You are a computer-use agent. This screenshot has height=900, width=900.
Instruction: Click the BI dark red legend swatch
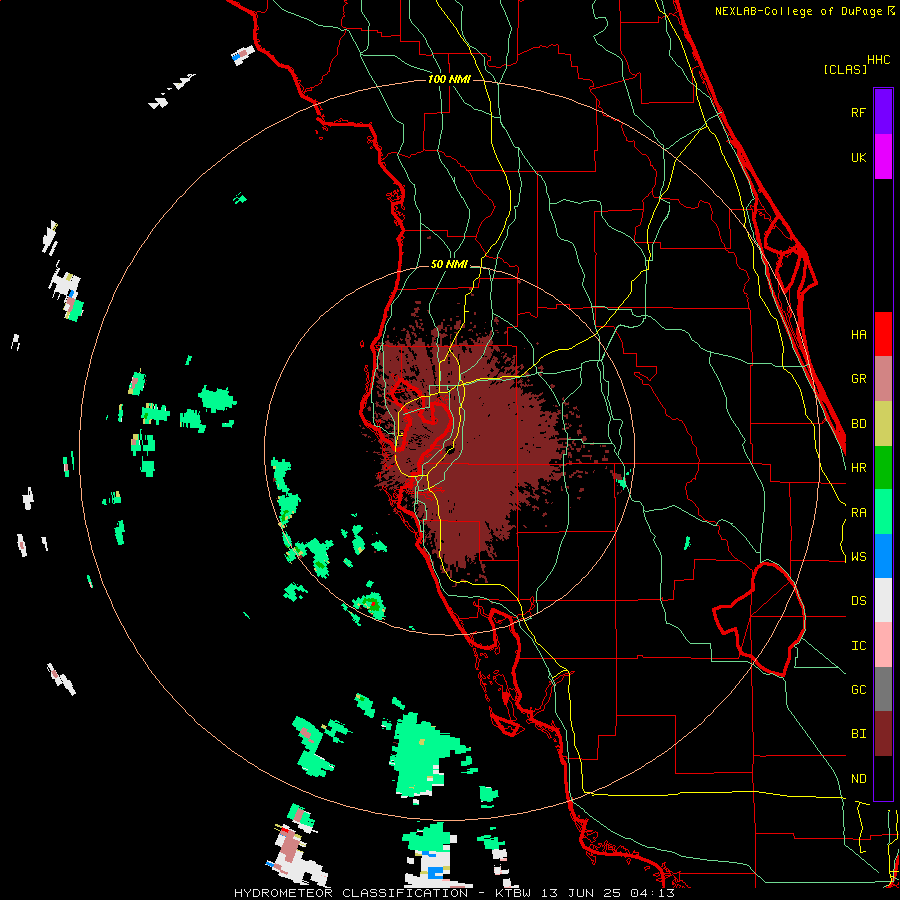tap(883, 734)
